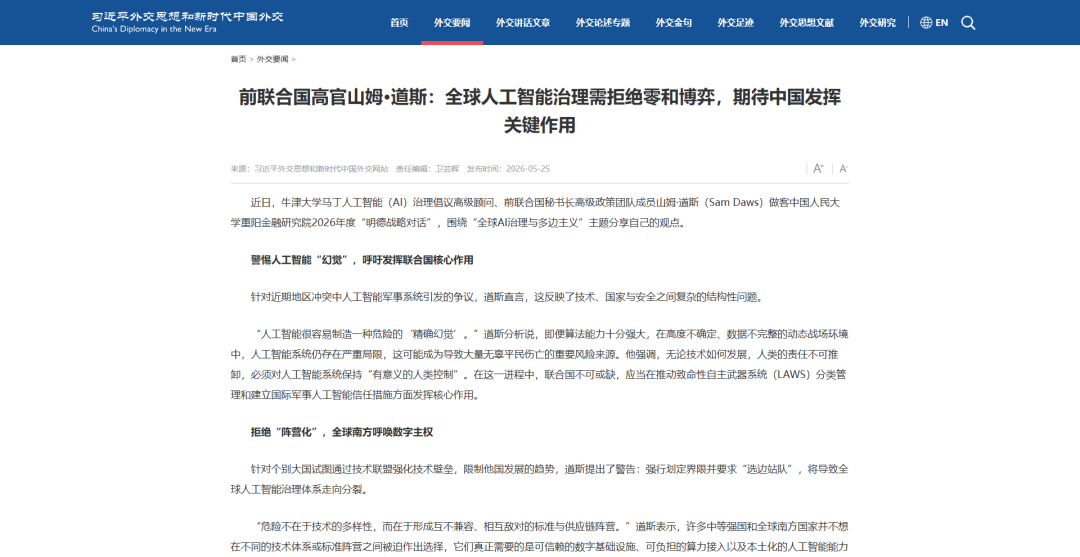The image size is (1080, 557).
Task: Click publish date 2026-05-25
Action: click(x=528, y=169)
